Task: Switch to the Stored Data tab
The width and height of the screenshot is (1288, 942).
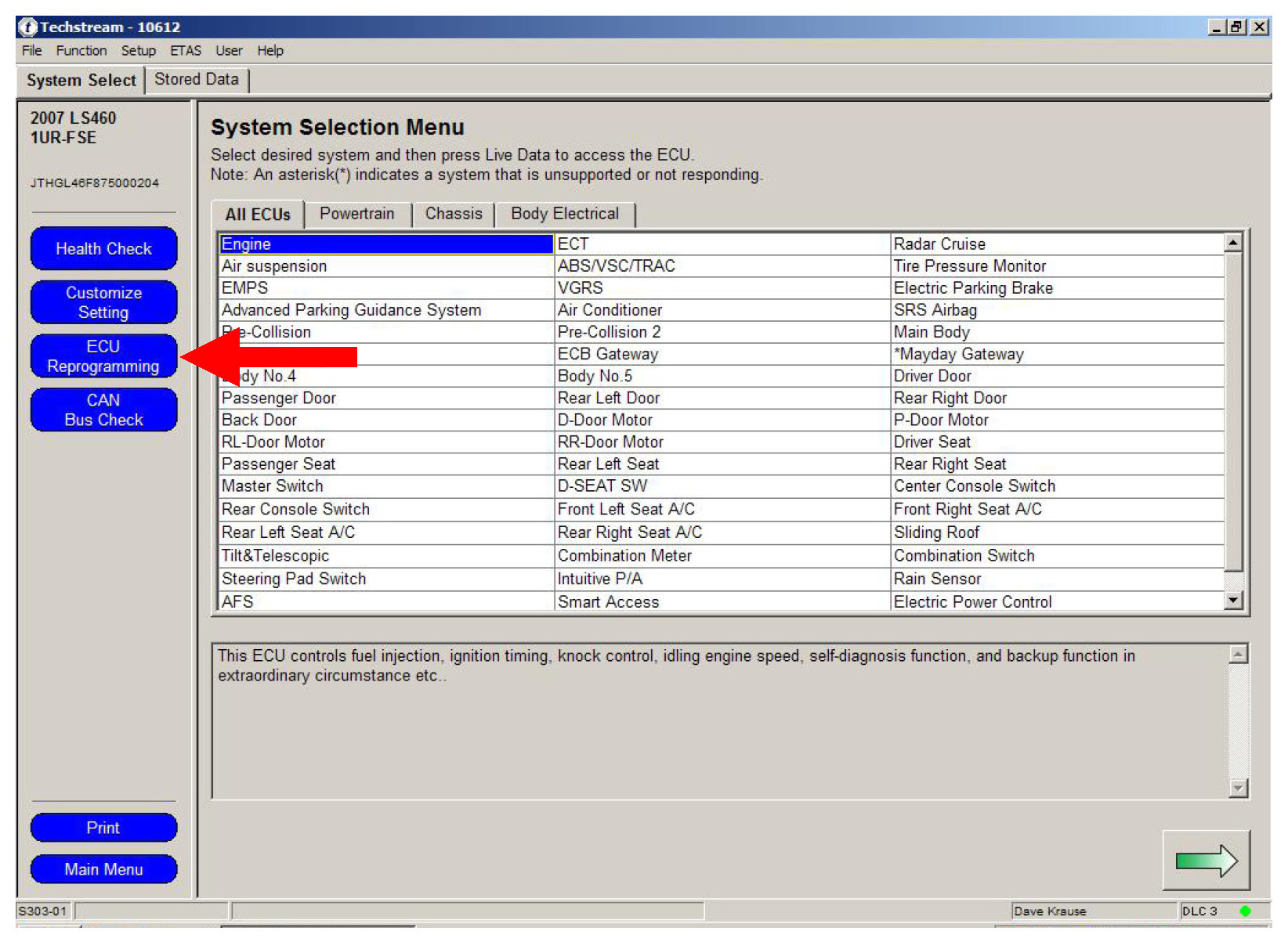Action: pos(196,80)
